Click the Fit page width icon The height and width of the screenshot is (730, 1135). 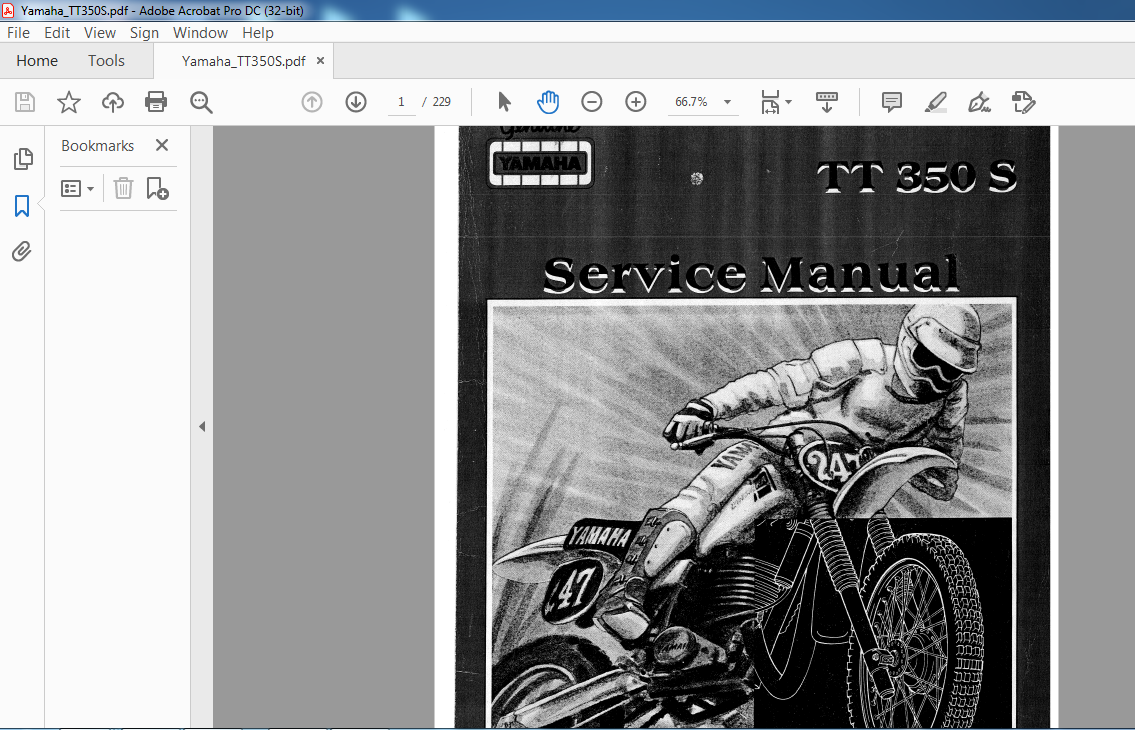coord(770,102)
